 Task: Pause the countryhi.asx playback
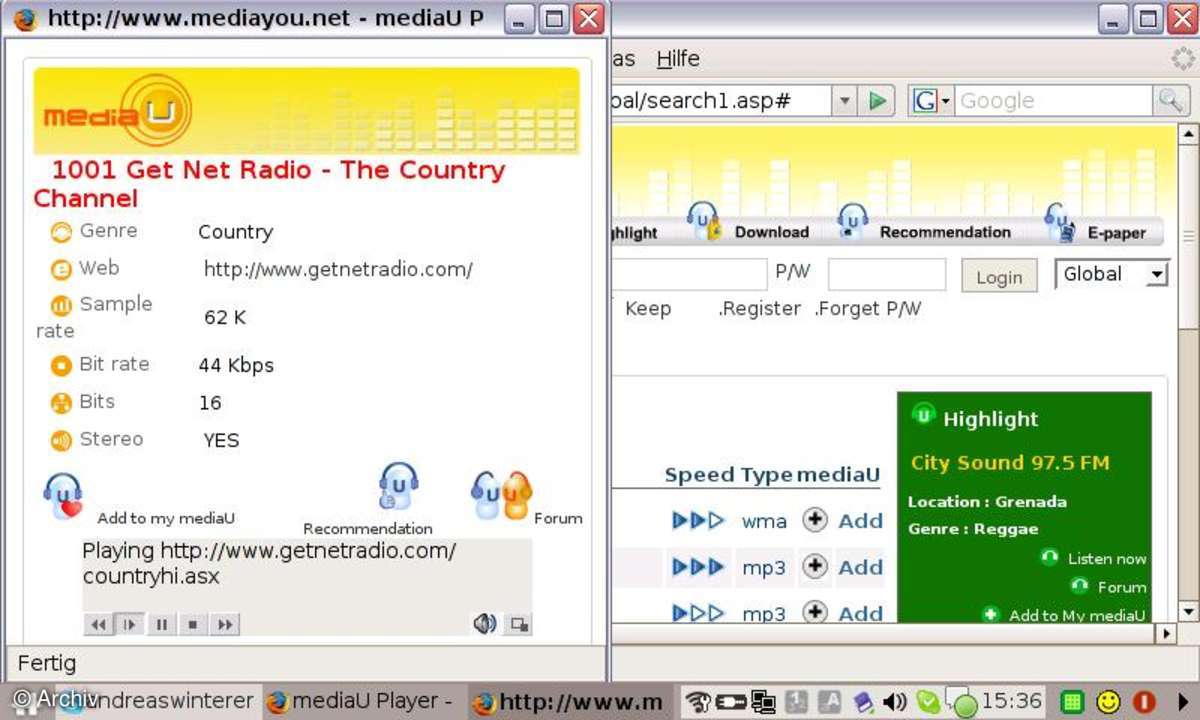click(161, 624)
